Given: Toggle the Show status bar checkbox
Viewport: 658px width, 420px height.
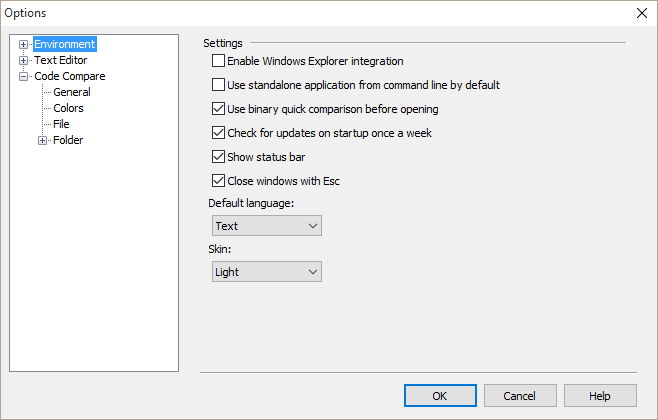Looking at the screenshot, I should (x=219, y=156).
